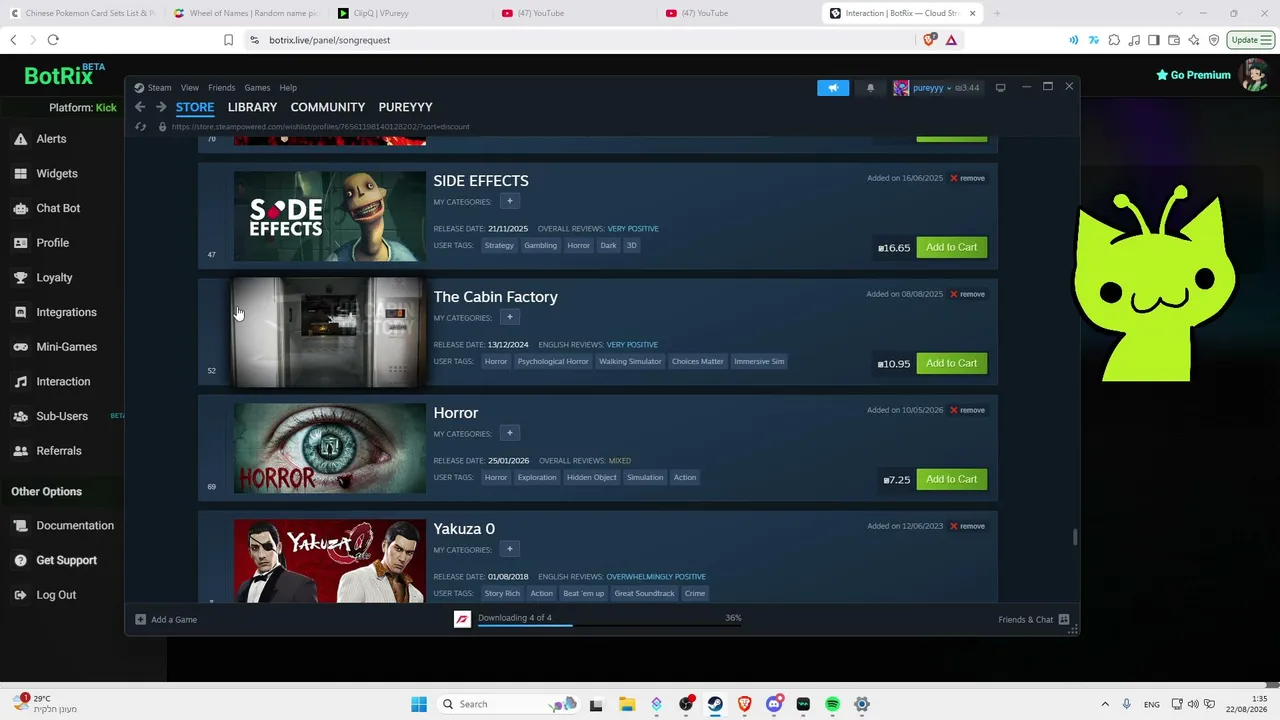Open the View menu in Steam
1280x720 pixels.
pyautogui.click(x=189, y=88)
